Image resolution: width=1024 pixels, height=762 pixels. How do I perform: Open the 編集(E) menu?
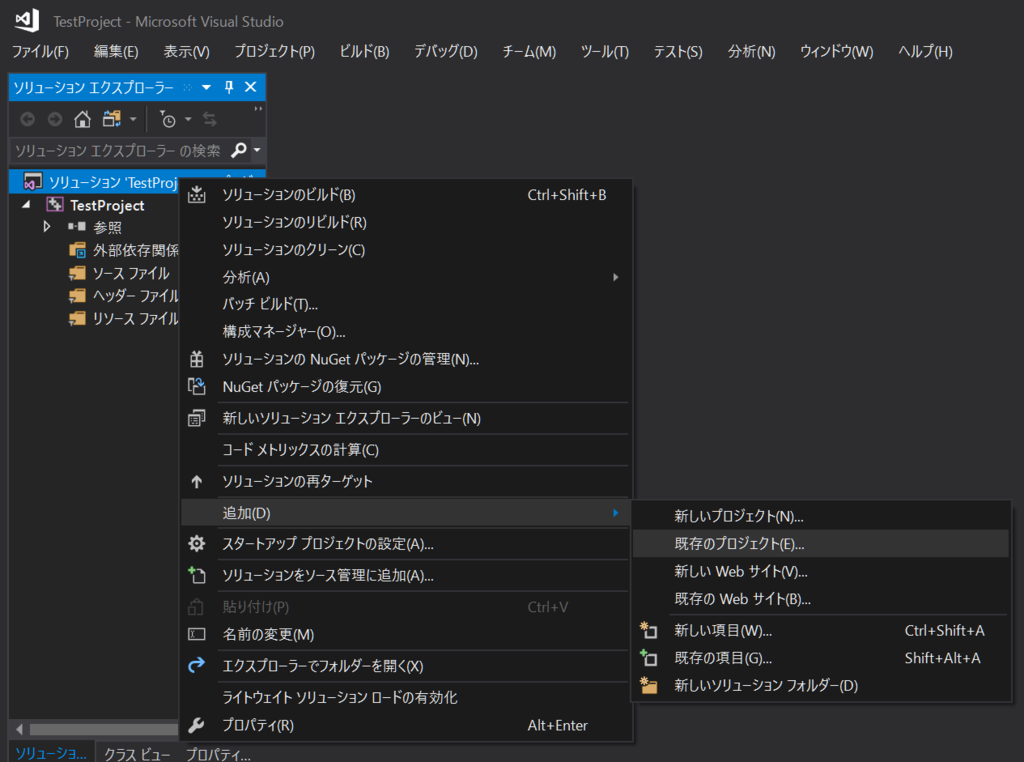(x=116, y=51)
